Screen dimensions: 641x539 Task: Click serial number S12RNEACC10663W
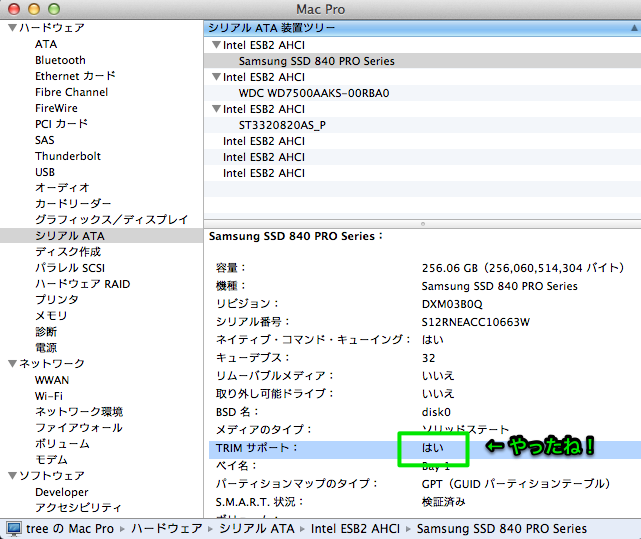[475, 322]
